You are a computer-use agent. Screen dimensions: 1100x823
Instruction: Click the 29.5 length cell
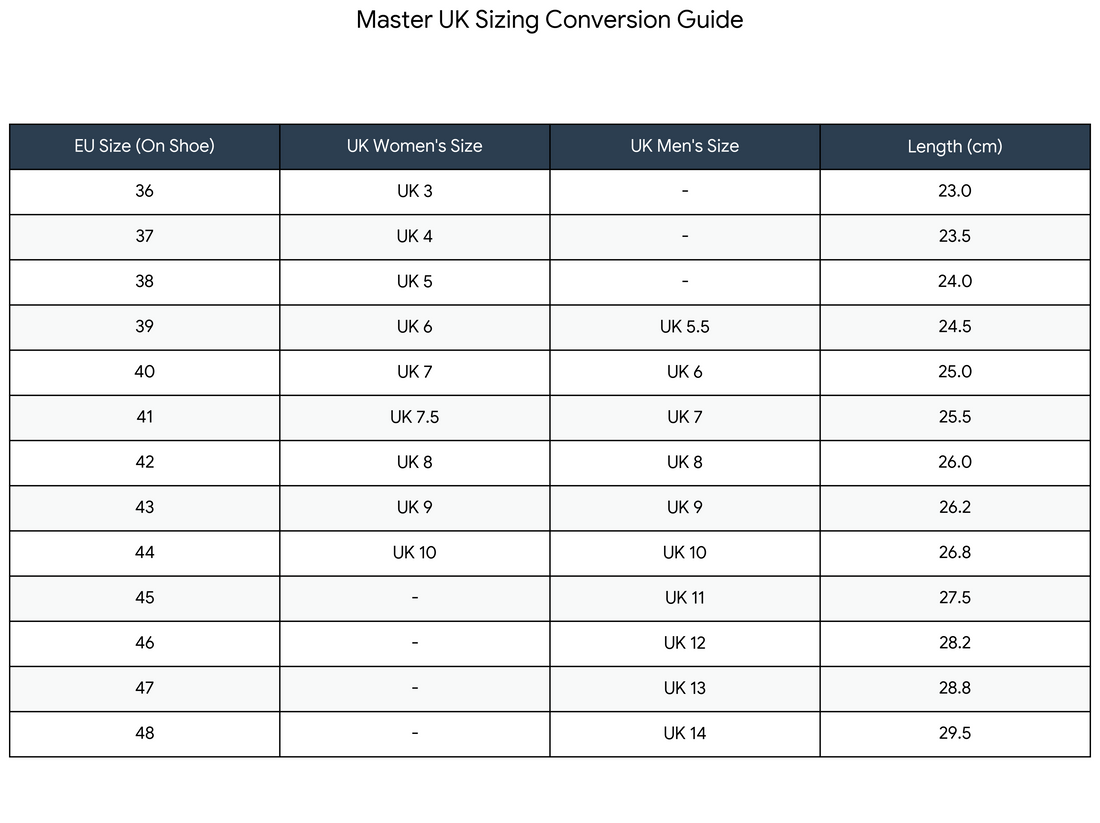tap(955, 734)
